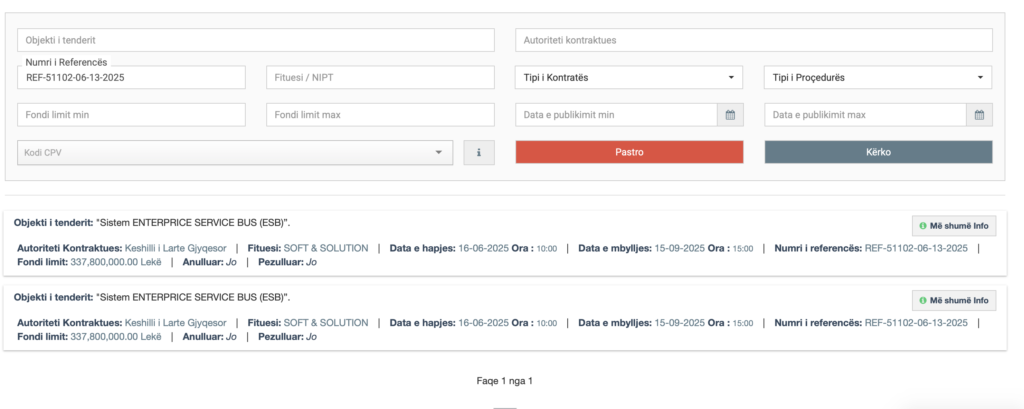Viewport: 1024px width, 409px height.
Task: Click calendar icon for Data e publikimit max
Action: (x=979, y=115)
